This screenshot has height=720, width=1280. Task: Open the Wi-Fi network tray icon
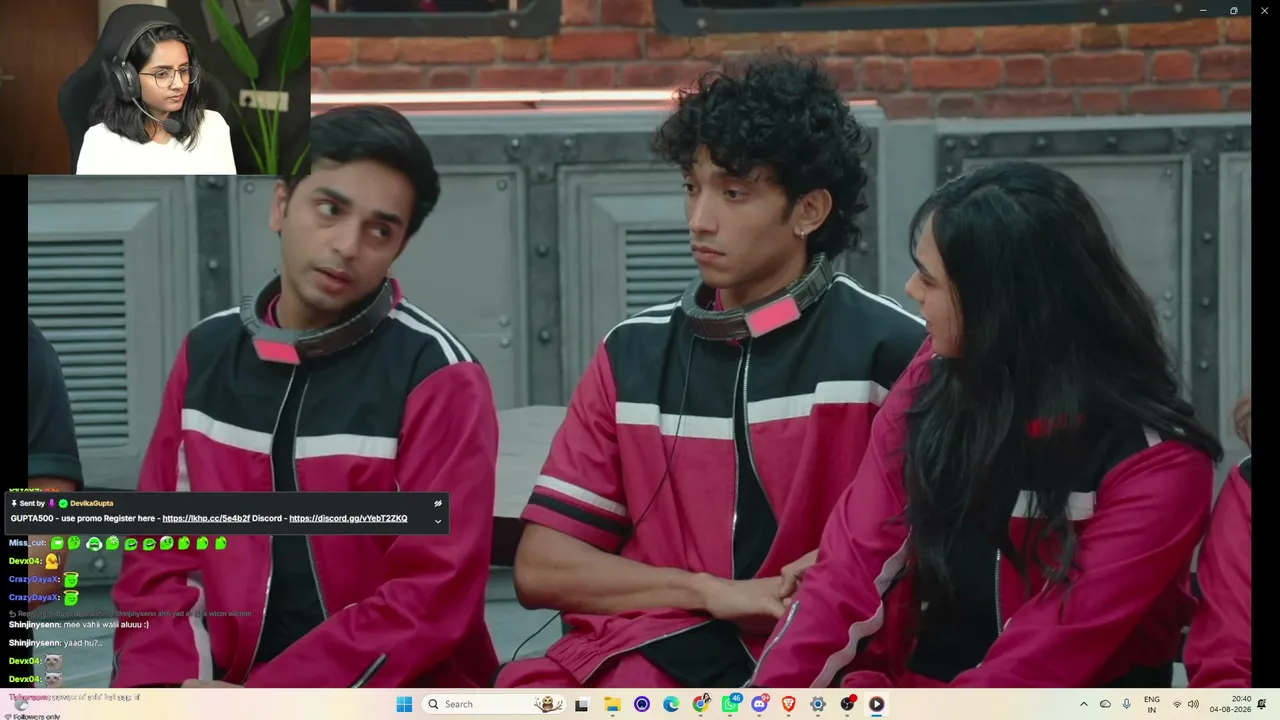[1177, 704]
